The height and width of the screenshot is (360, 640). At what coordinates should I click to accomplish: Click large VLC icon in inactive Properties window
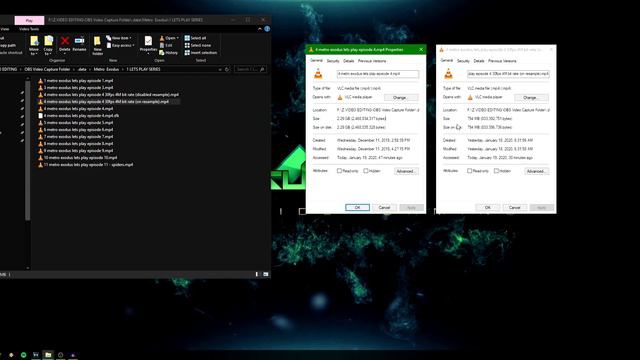pos(448,74)
